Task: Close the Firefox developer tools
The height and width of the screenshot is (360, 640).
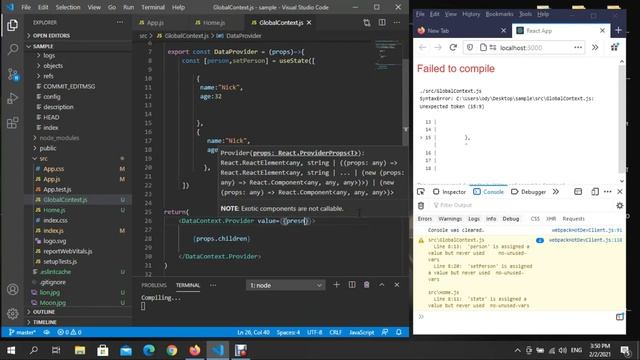Action: [x=620, y=191]
